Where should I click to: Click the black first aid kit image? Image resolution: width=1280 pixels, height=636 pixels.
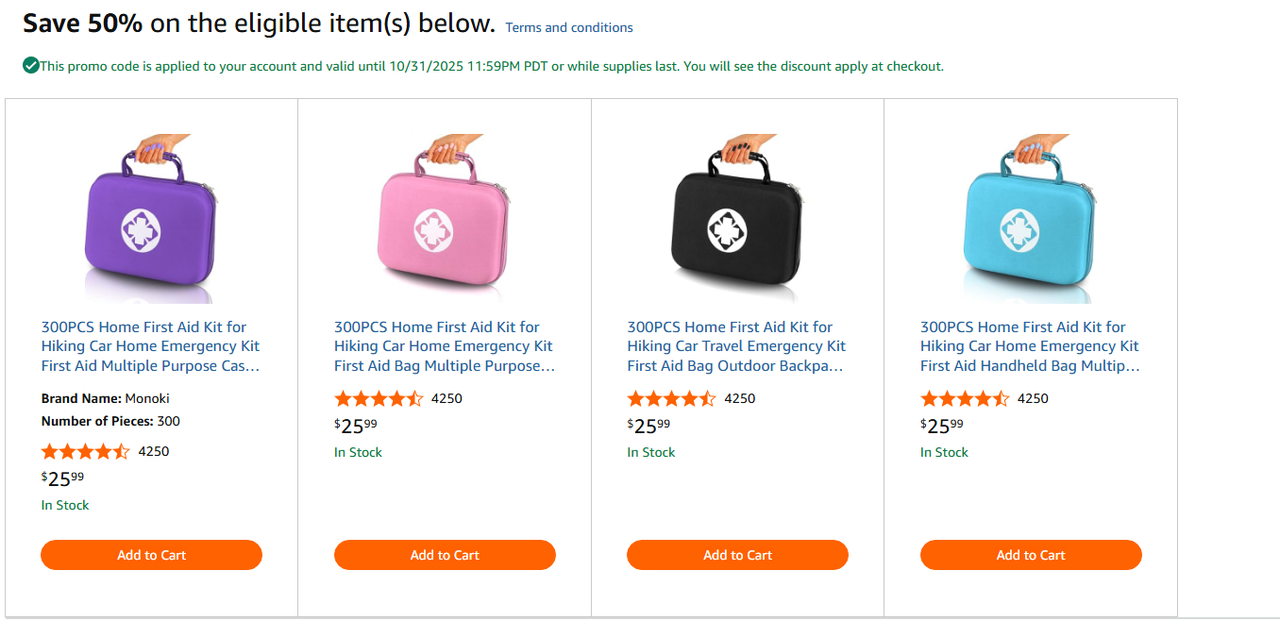point(737,218)
